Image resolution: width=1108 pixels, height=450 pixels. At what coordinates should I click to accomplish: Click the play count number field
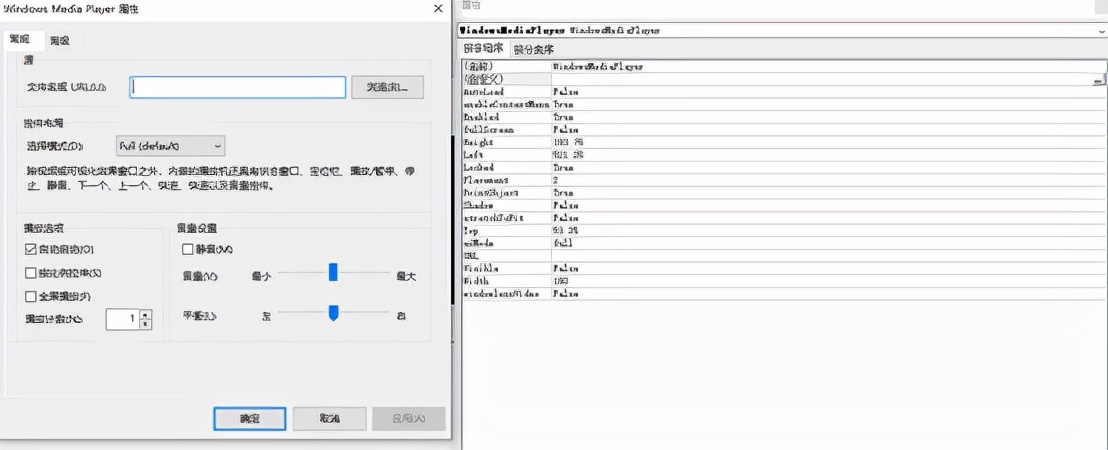122,319
